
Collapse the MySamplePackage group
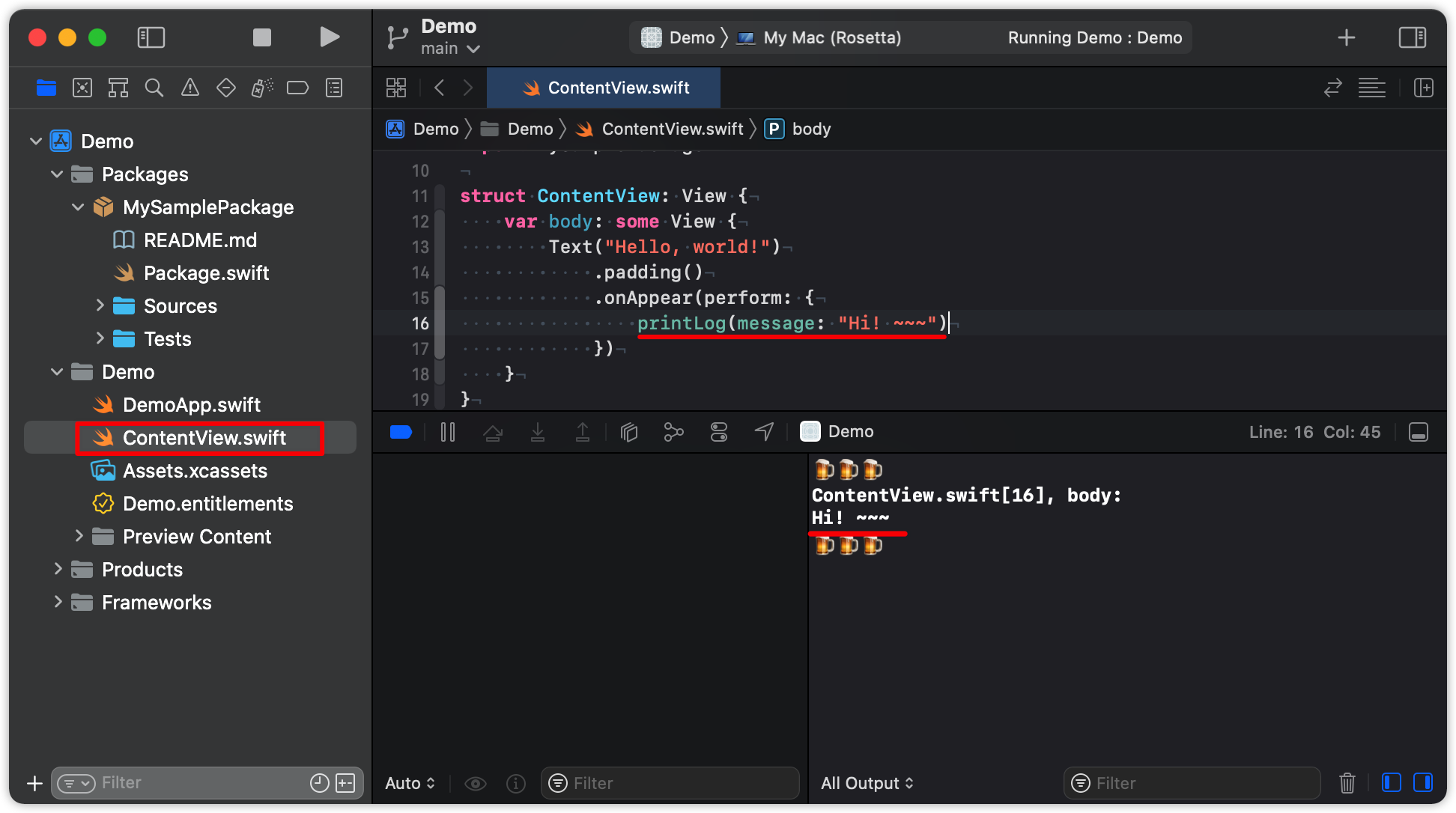(x=78, y=207)
